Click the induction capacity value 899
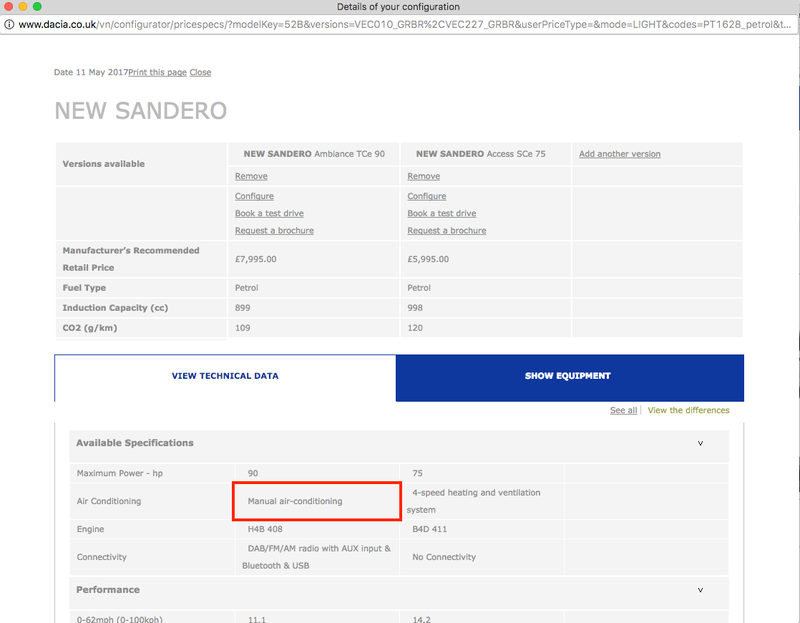800x623 pixels. (242, 308)
